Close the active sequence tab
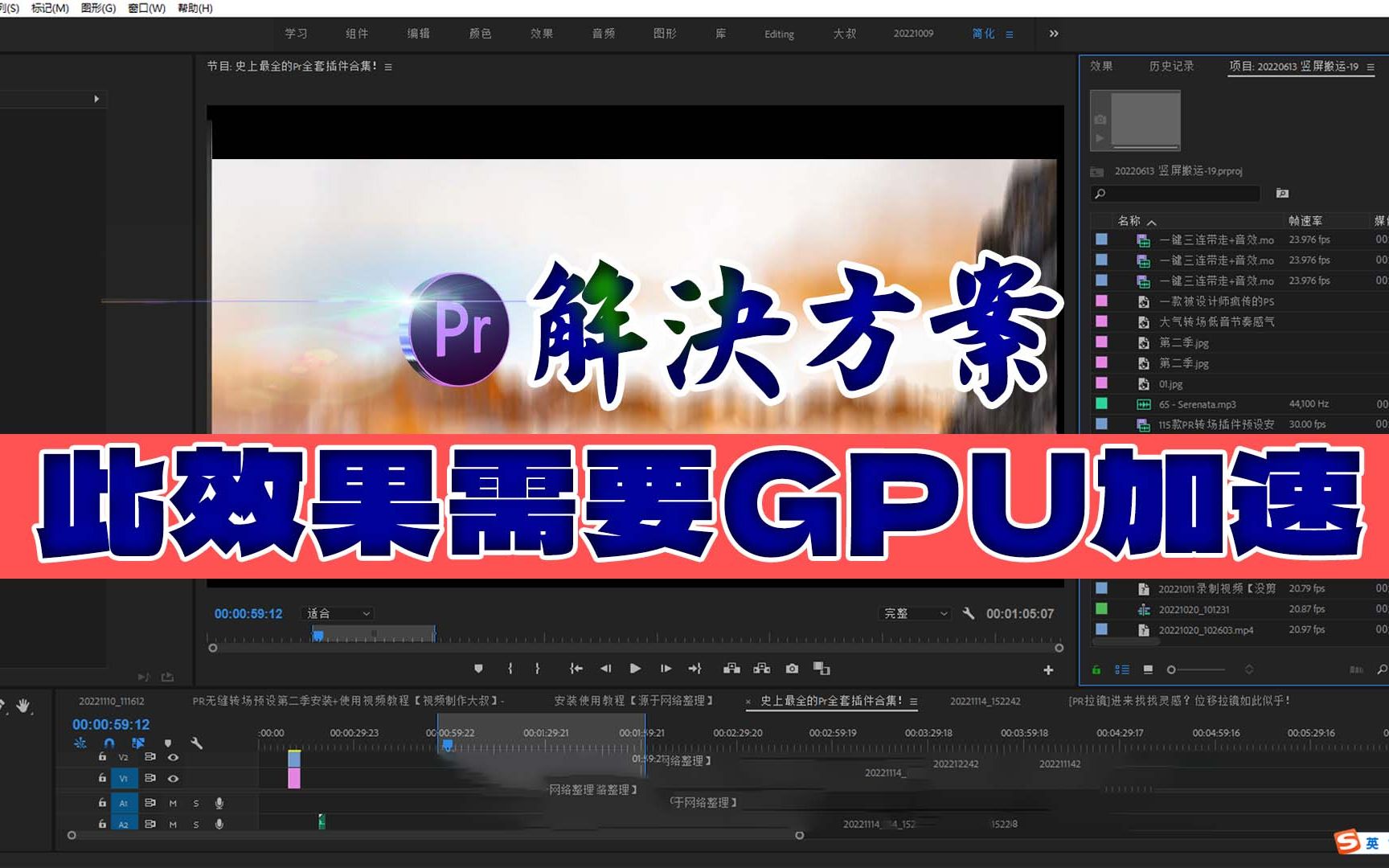Image resolution: width=1389 pixels, height=868 pixels. click(748, 702)
